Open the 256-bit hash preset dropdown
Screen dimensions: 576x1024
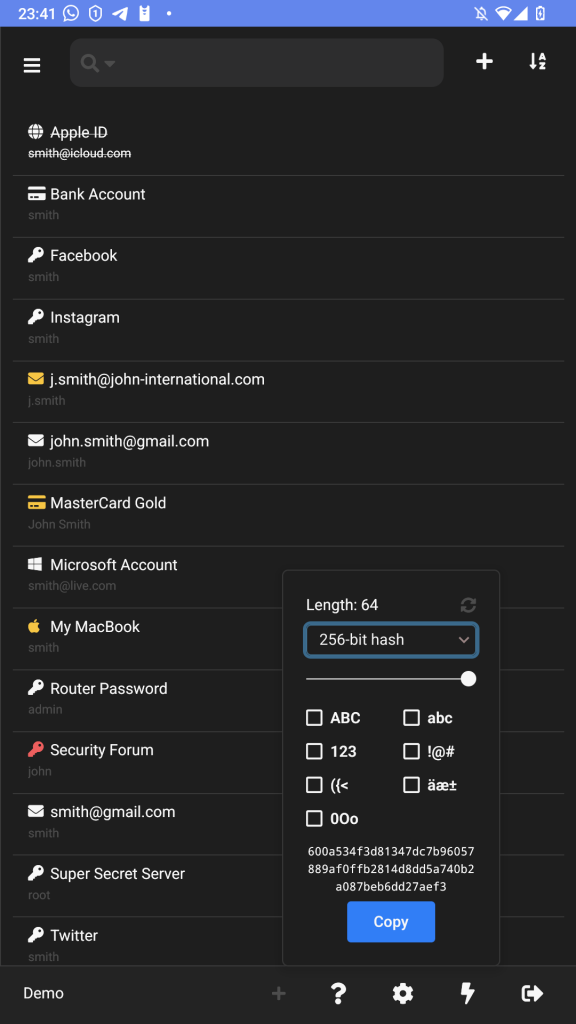click(x=391, y=640)
